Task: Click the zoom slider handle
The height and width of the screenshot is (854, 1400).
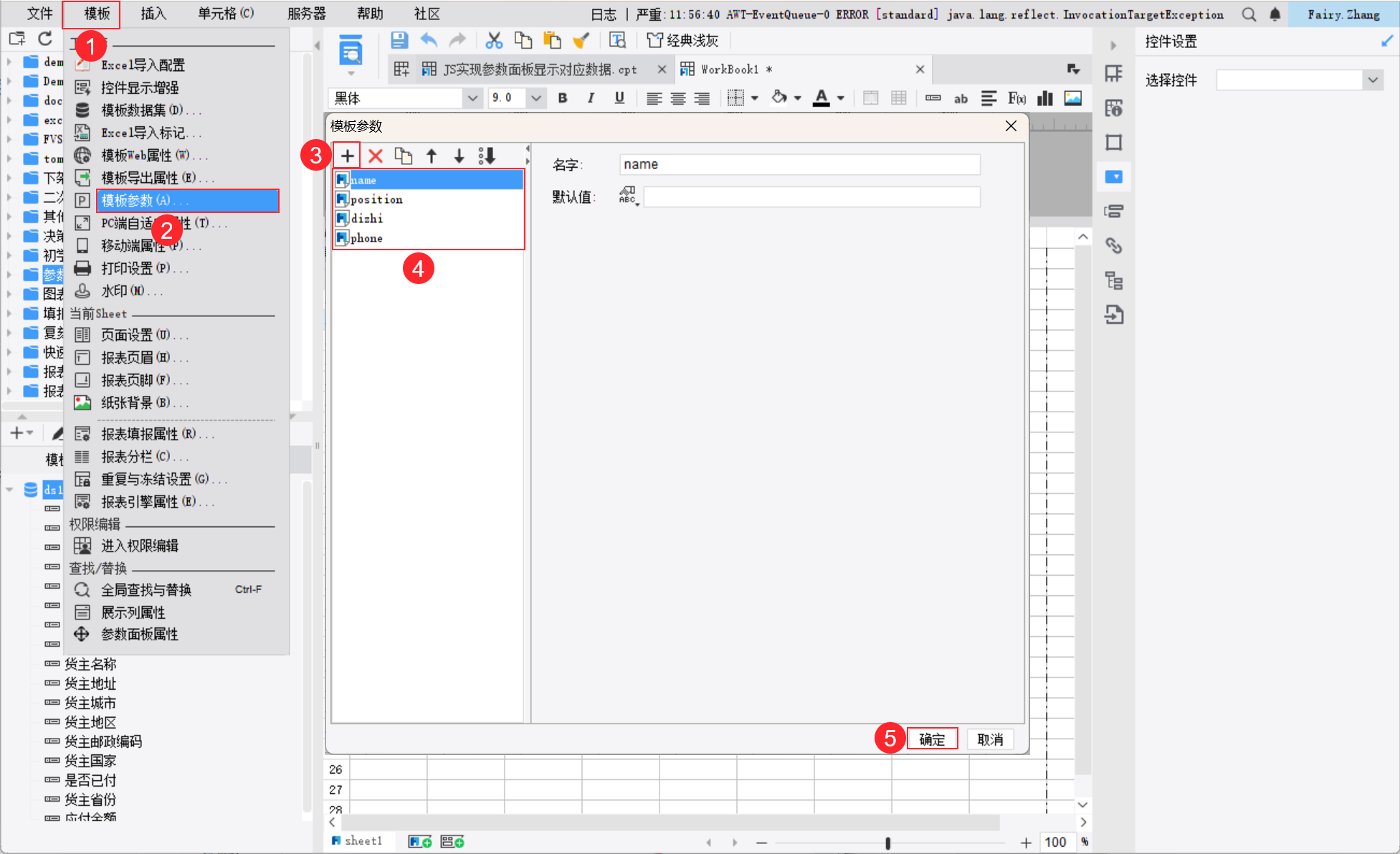Action: [x=887, y=843]
